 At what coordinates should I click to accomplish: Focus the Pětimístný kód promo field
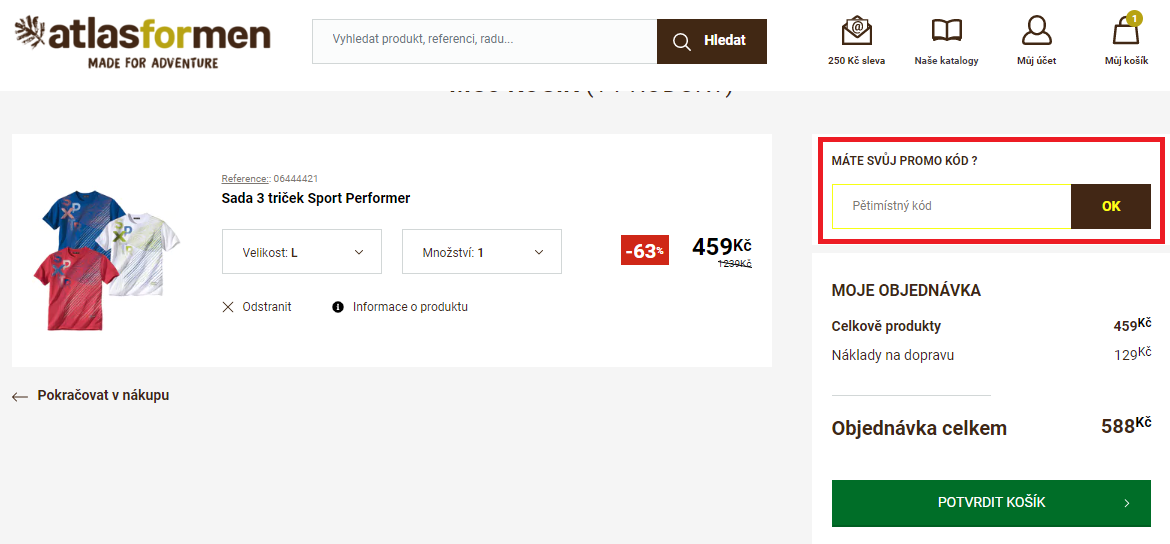point(951,206)
